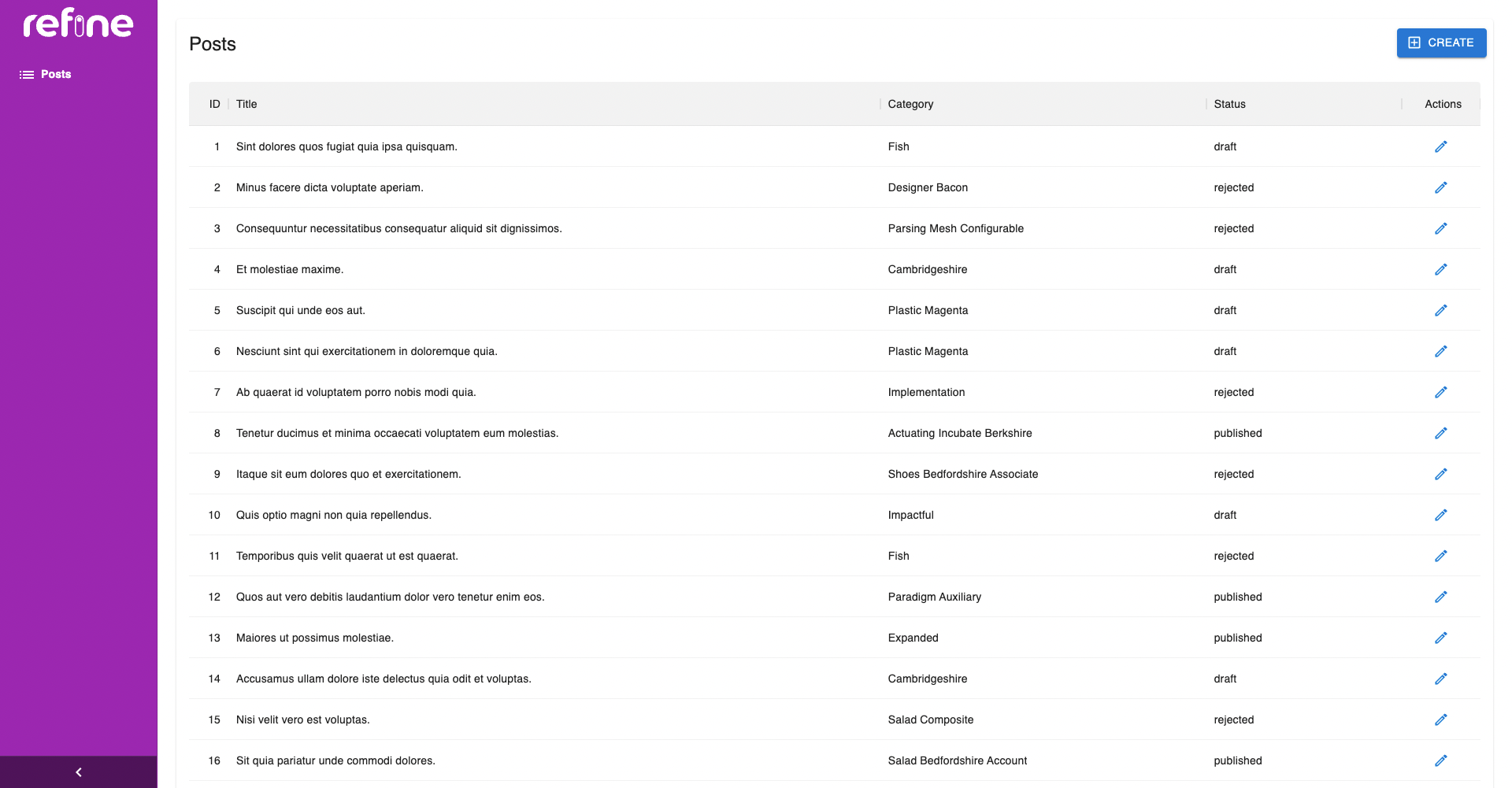Sort the table by the ID column
The image size is (1512, 788).
point(213,104)
